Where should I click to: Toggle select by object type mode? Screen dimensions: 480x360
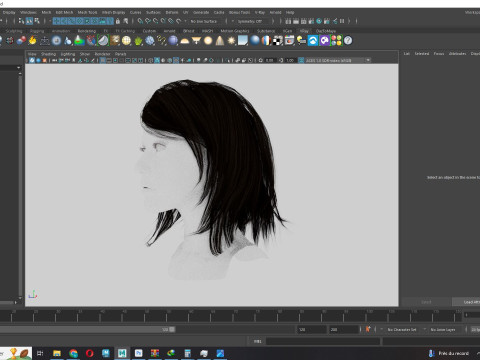[x=29, y=21]
